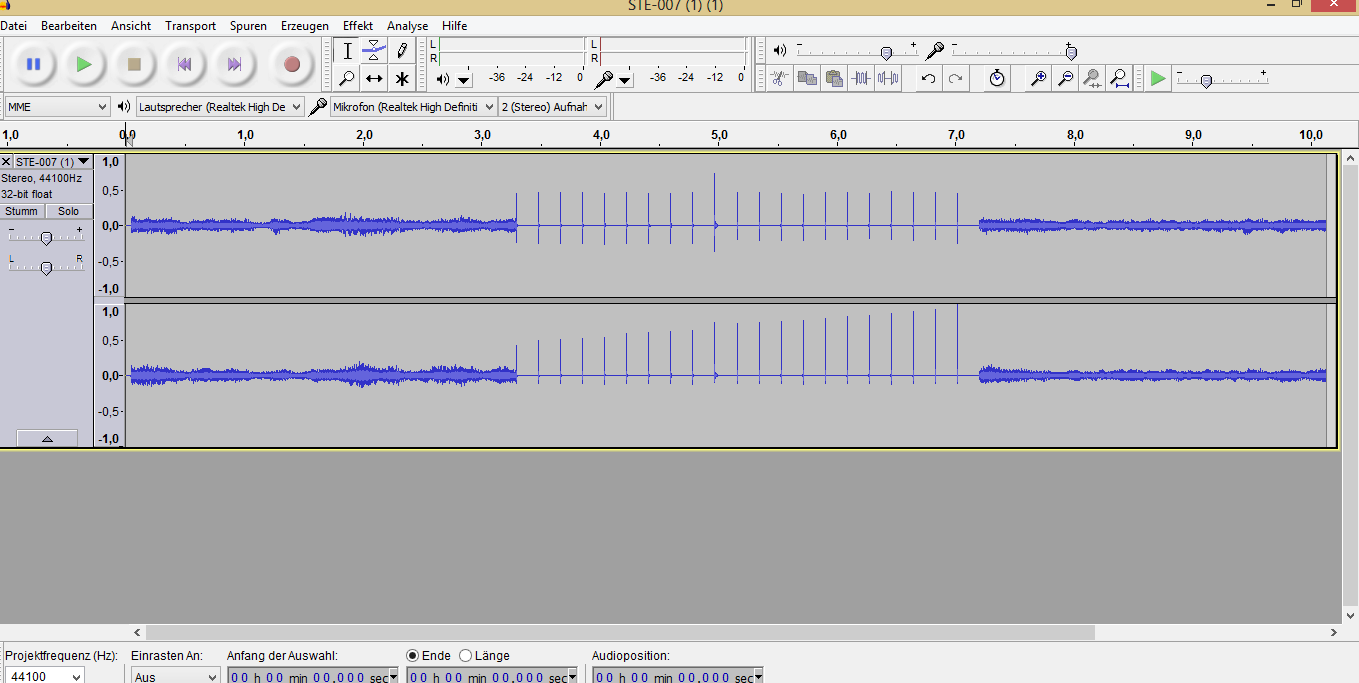Open the Mikrofon input device dropdown
The image size is (1359, 683).
[x=414, y=106]
